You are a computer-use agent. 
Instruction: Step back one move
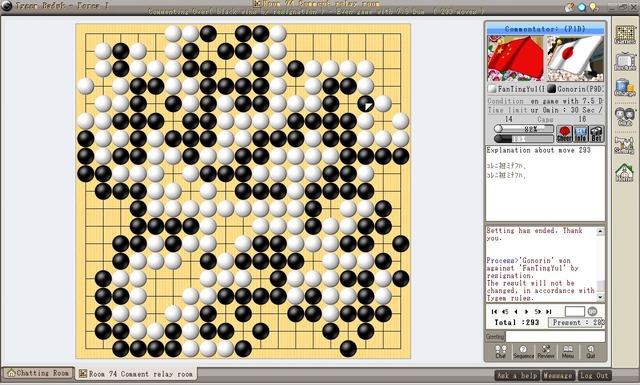tap(516, 312)
